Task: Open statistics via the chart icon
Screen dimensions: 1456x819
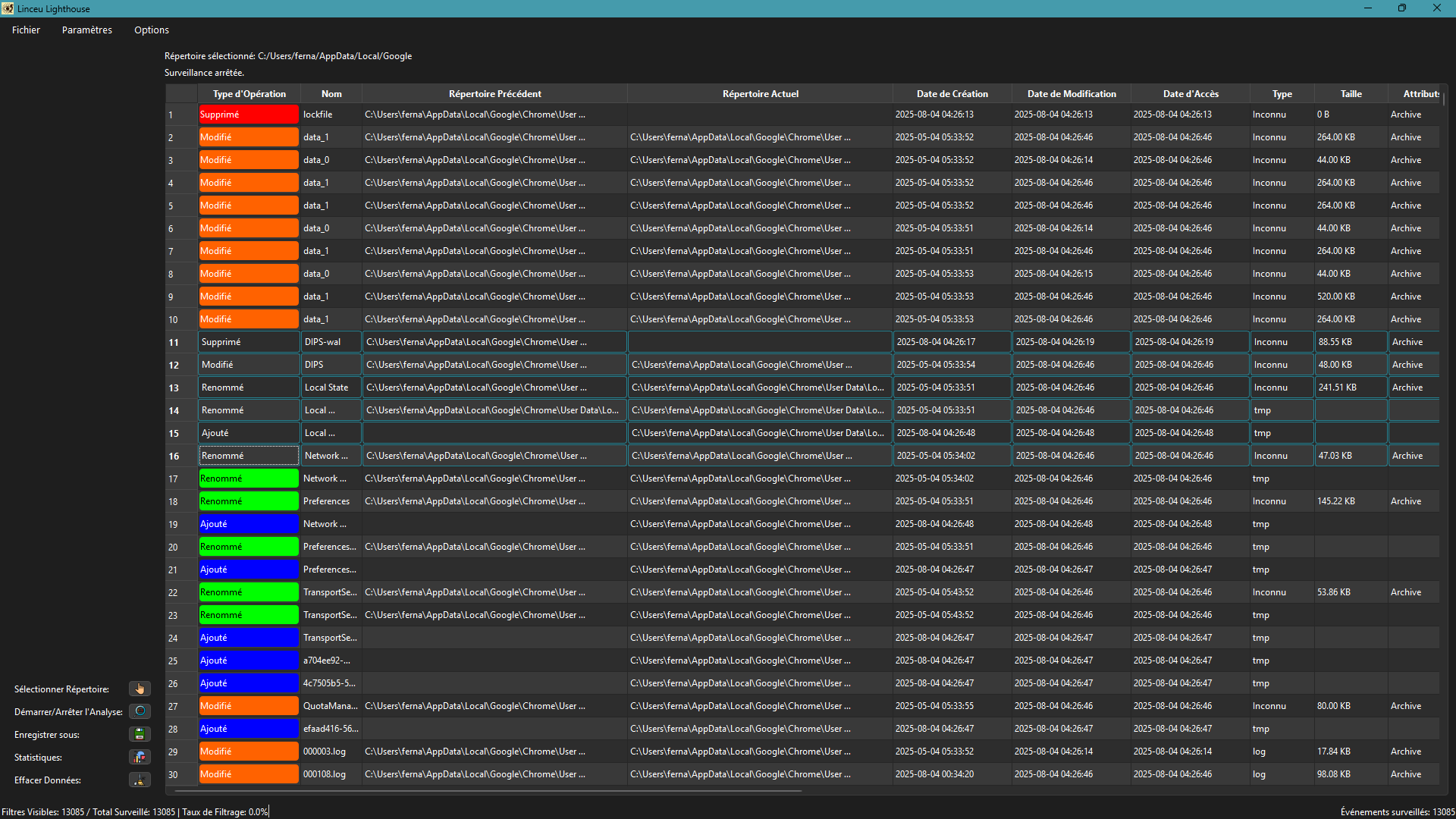Action: click(x=140, y=757)
